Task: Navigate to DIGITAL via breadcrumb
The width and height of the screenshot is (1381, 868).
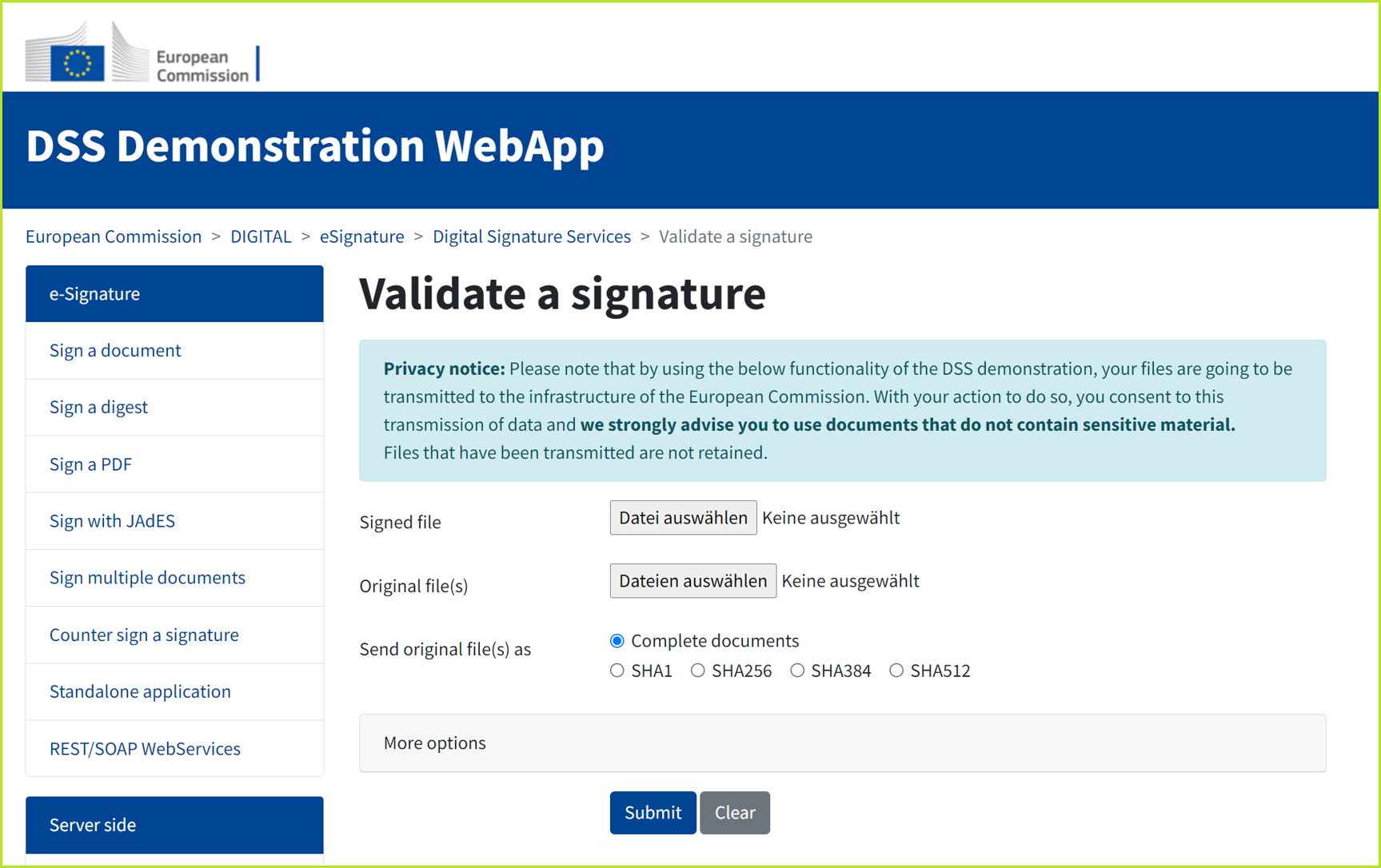Action: (261, 236)
